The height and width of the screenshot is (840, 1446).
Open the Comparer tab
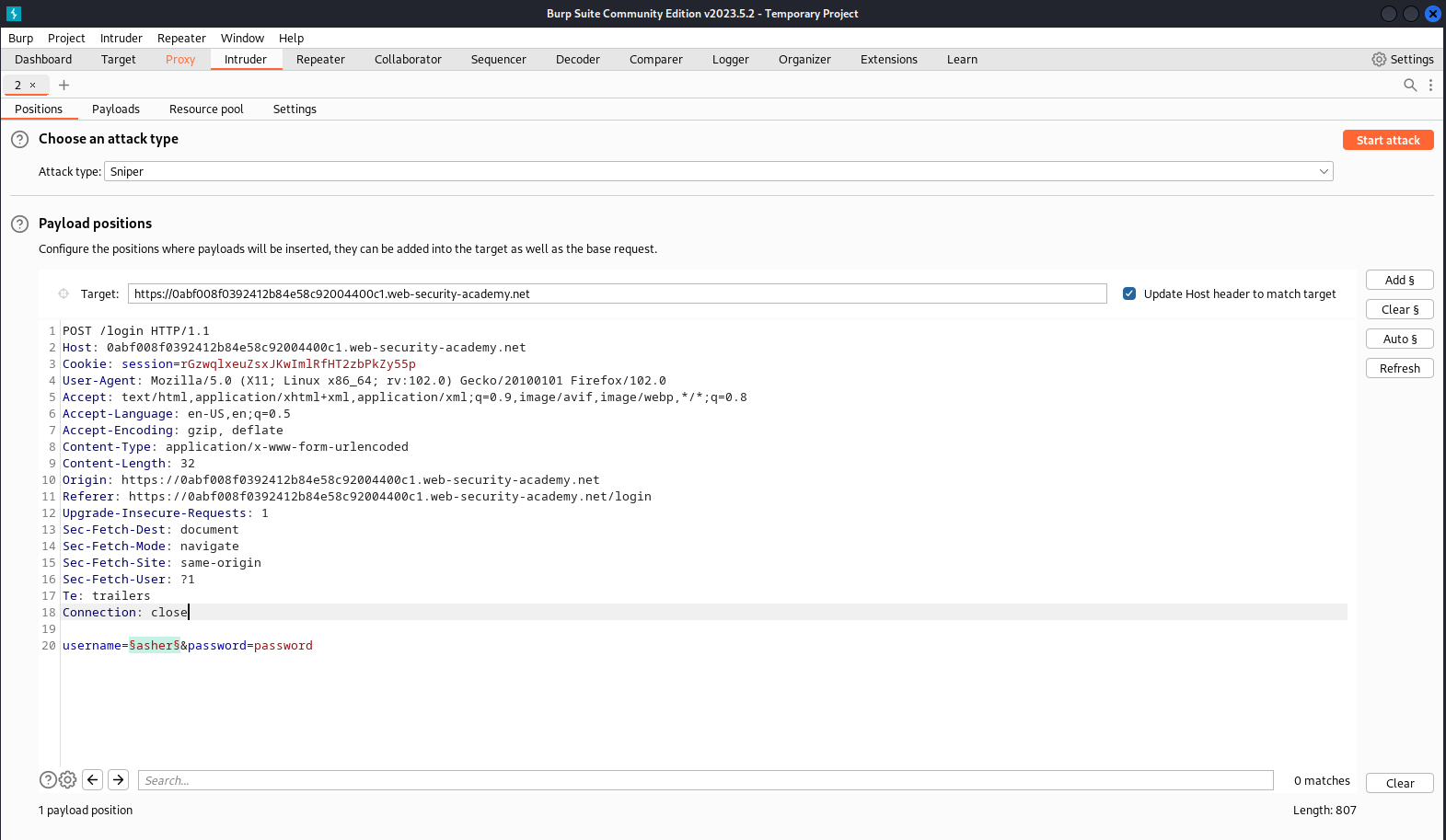[656, 59]
